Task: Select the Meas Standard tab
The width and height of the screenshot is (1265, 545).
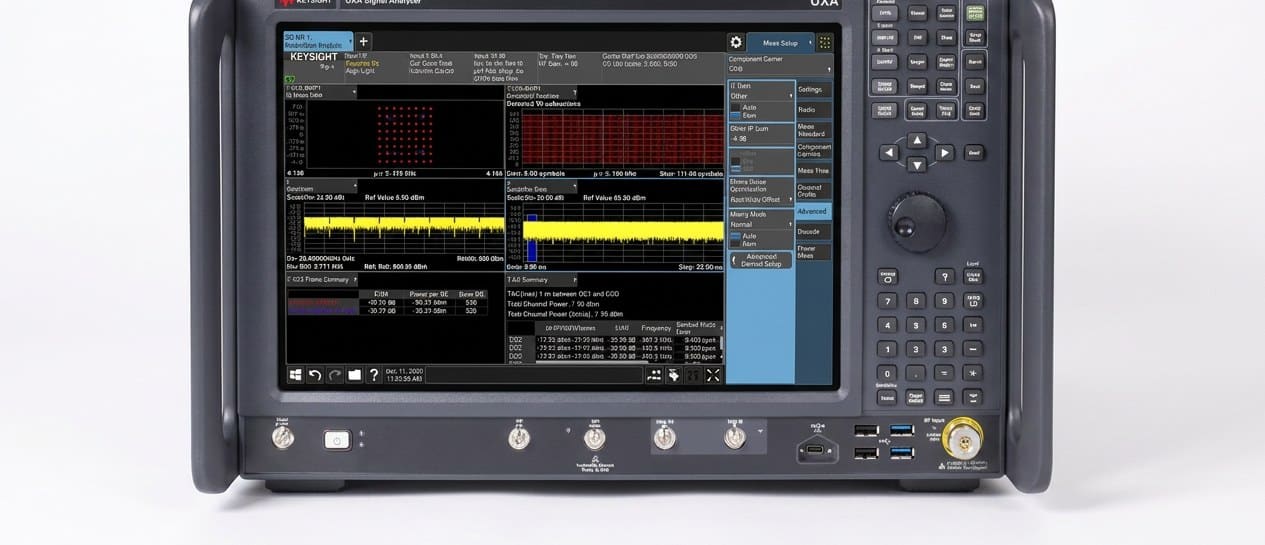Action: tap(813, 131)
